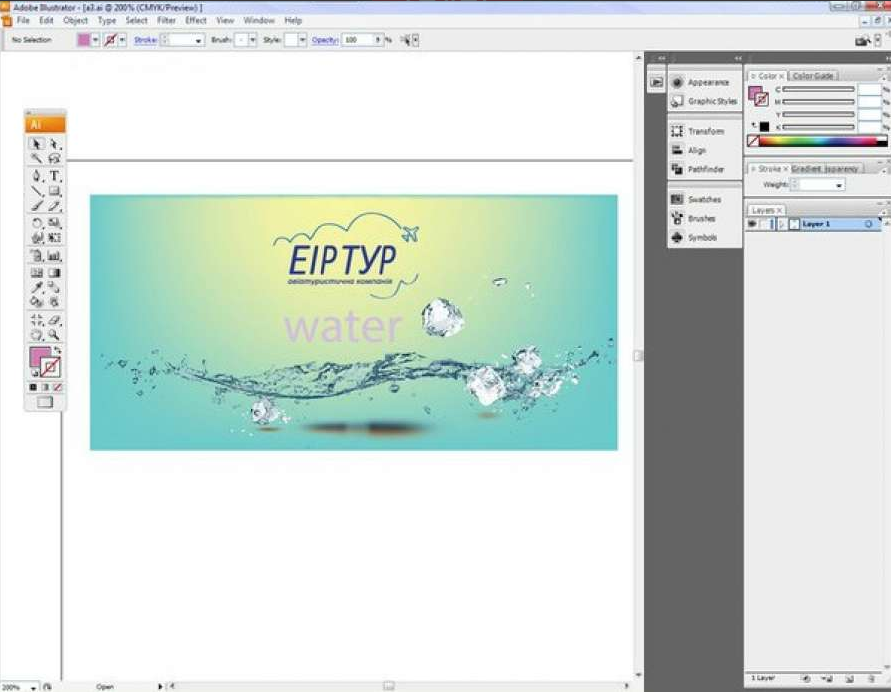
Task: Select the Gradient tool in the toolbox
Action: point(54,273)
